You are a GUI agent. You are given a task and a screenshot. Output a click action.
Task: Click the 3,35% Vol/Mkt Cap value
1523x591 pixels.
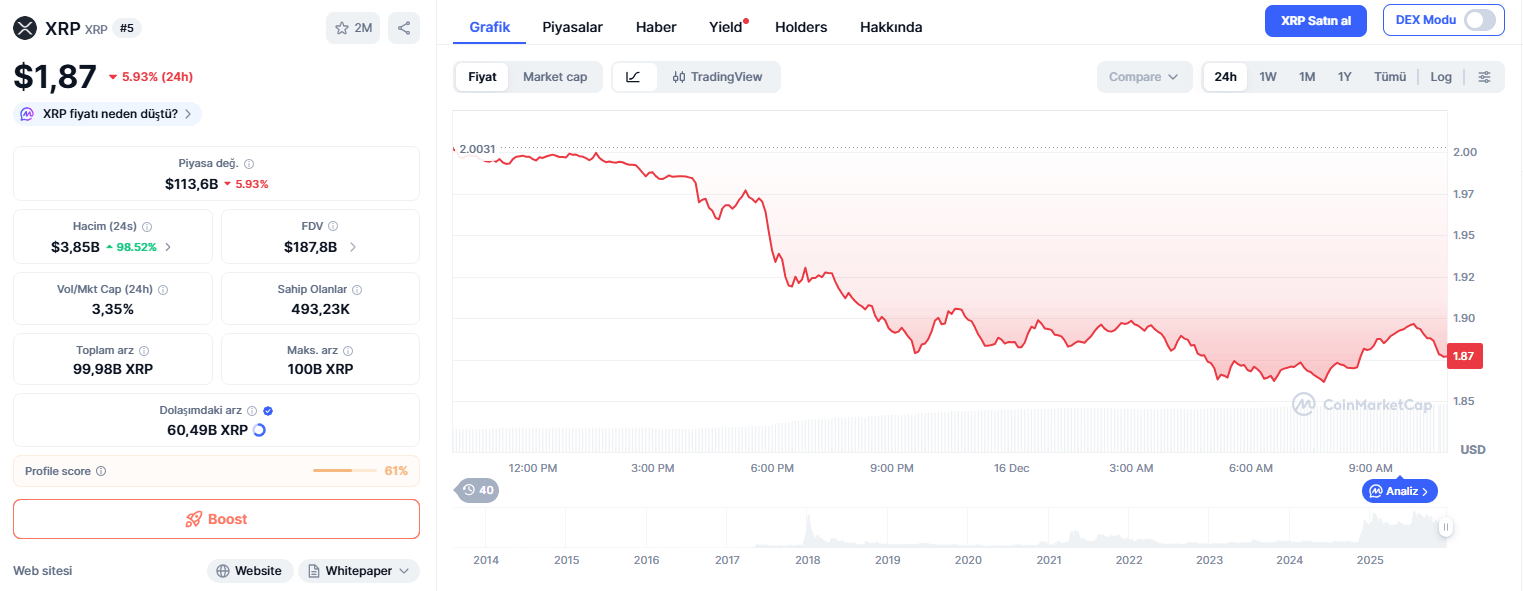(x=112, y=309)
